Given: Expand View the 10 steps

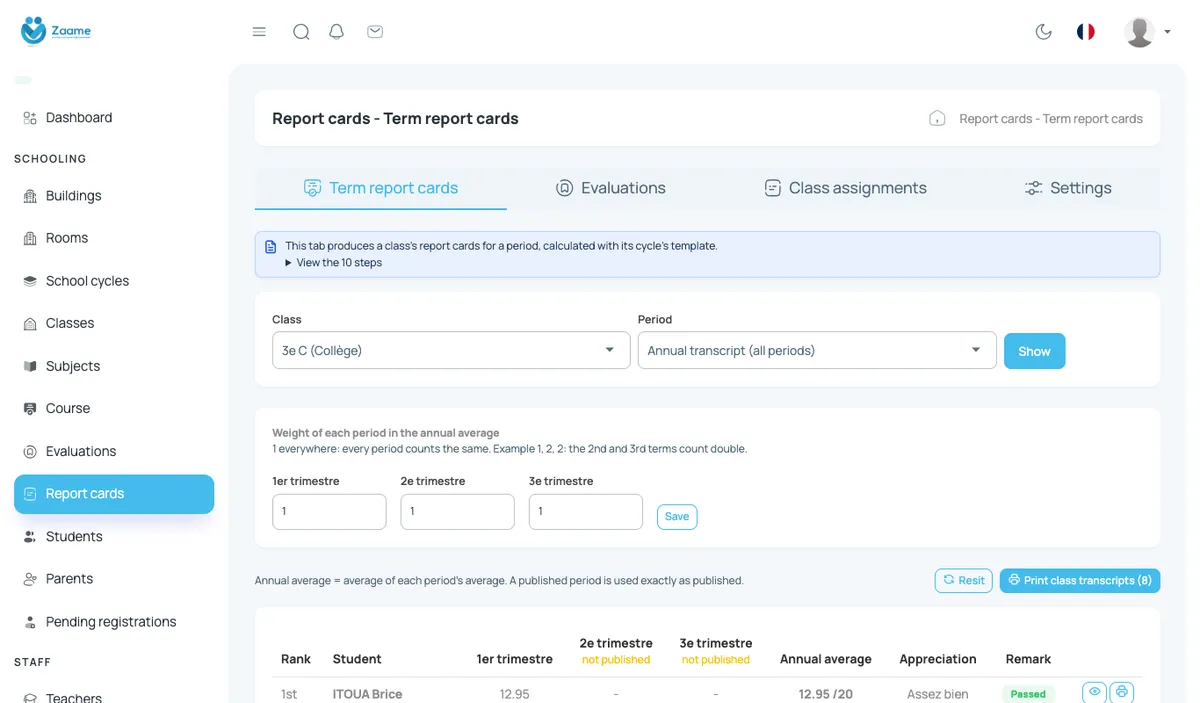Looking at the screenshot, I should click(333, 263).
